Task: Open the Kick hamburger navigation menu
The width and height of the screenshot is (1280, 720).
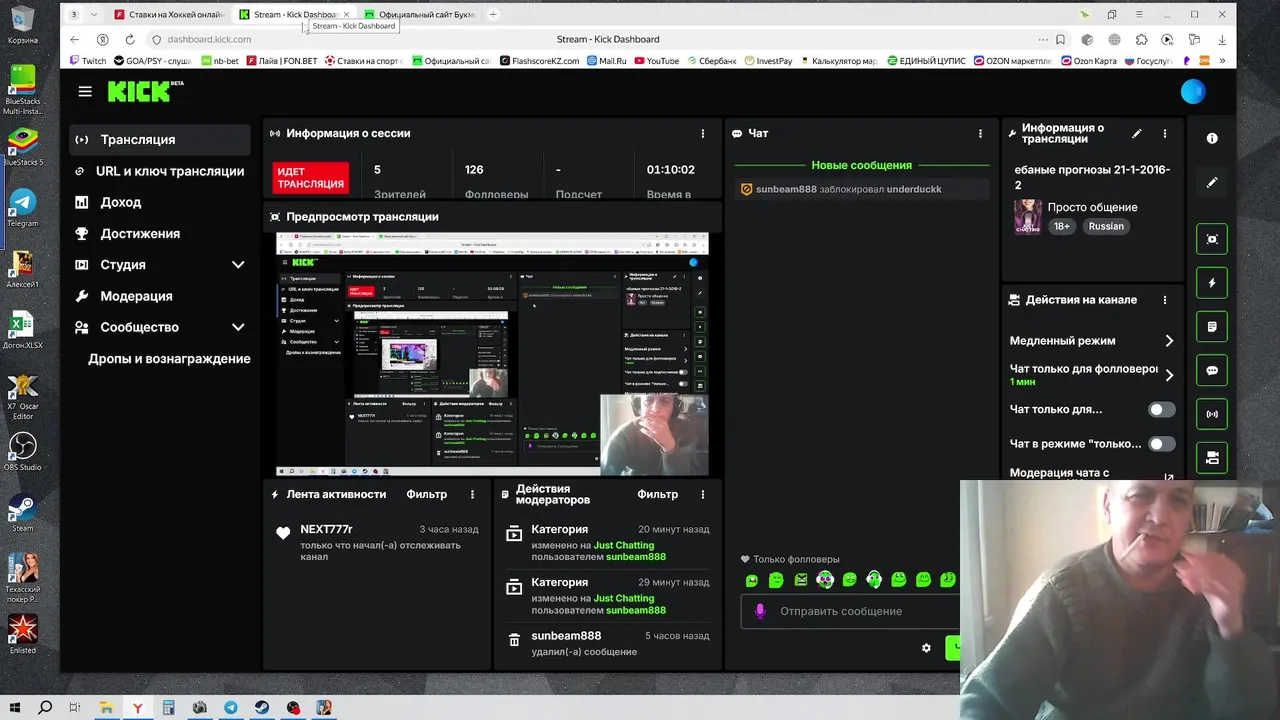Action: point(85,91)
